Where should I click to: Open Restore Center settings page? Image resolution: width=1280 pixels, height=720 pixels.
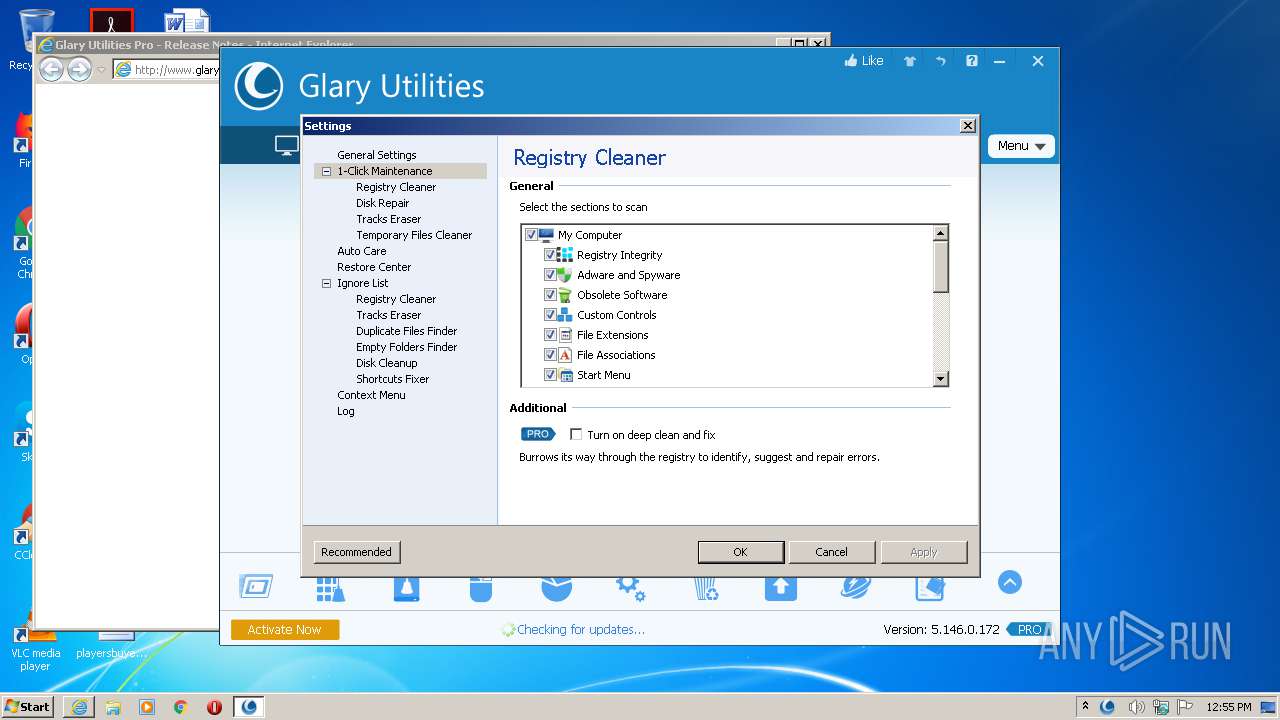point(374,267)
